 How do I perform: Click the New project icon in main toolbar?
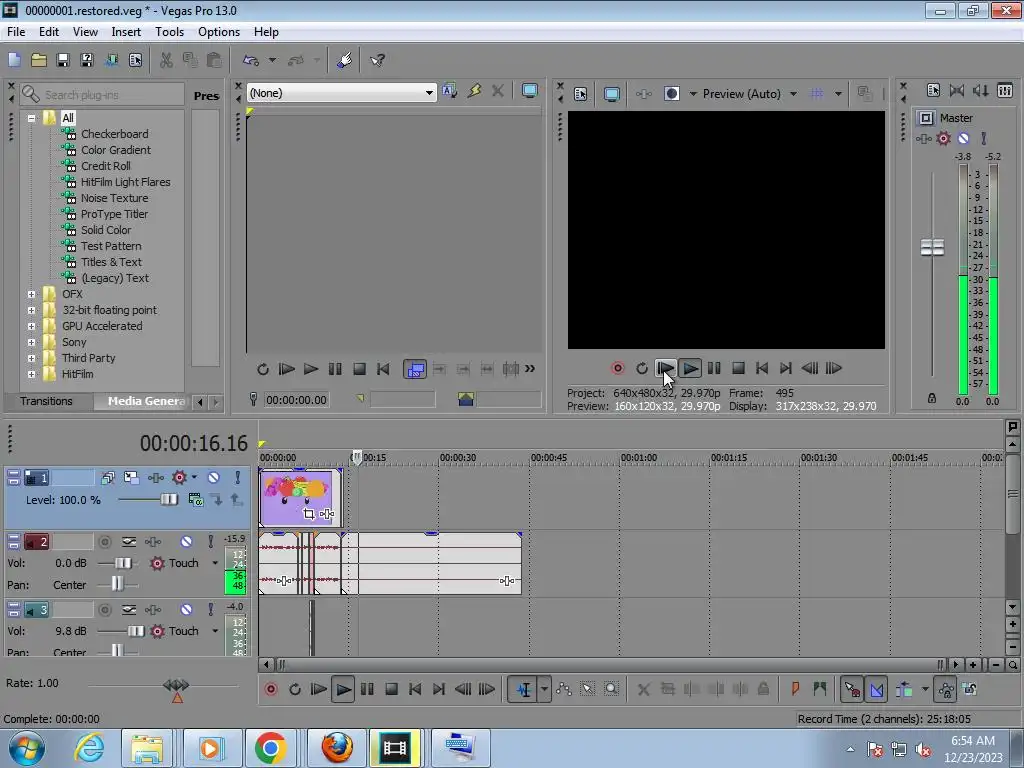[14, 60]
